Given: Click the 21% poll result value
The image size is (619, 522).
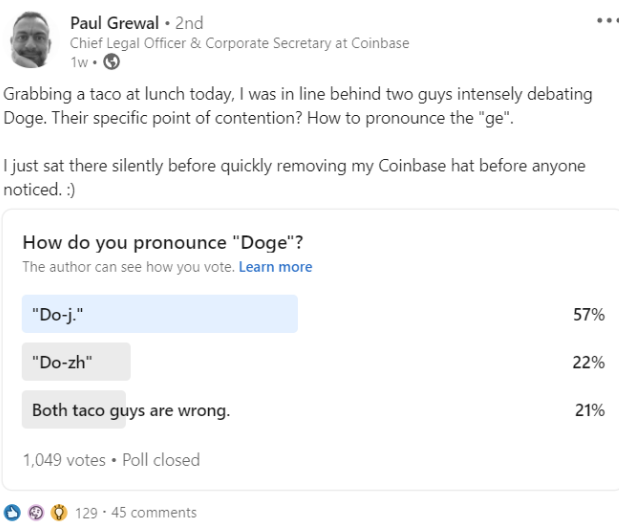Looking at the screenshot, I should 588,410.
